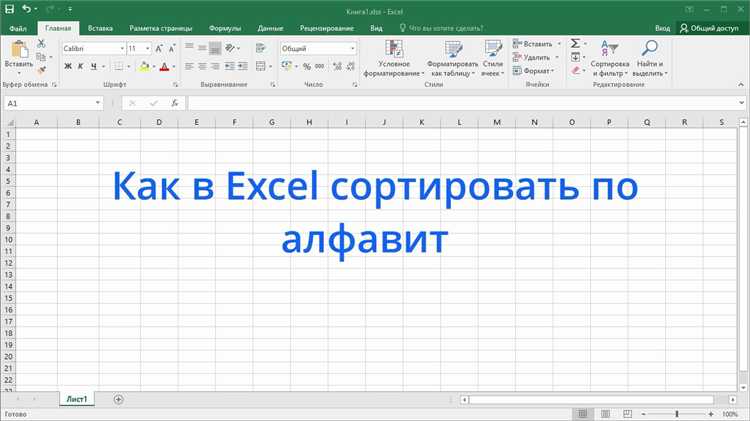Image resolution: width=750 pixels, height=421 pixels.
Task: Open Sort and Filter (Сортировка и фильтр)
Action: [x=610, y=58]
